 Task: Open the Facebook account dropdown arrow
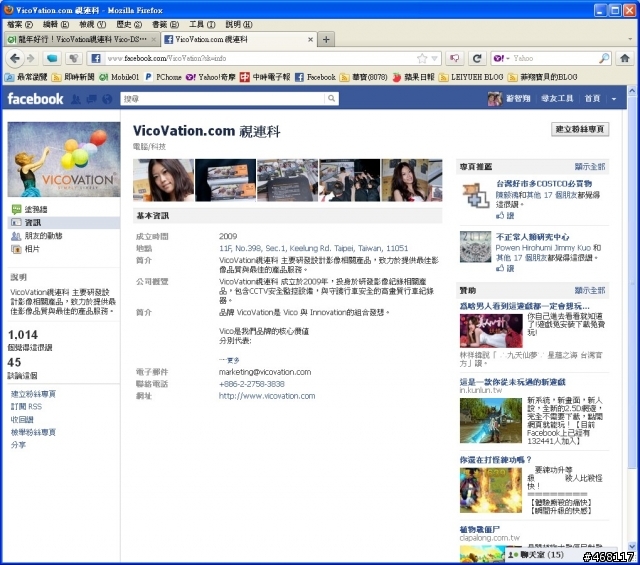coord(613,99)
